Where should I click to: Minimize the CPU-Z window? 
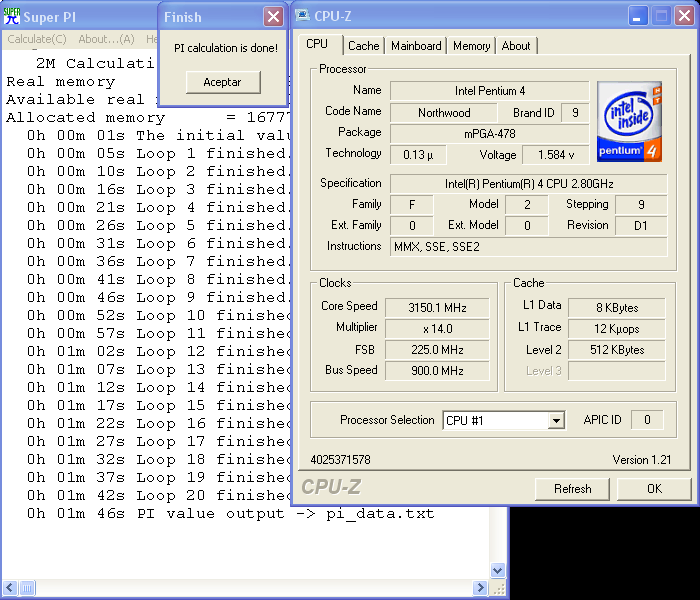pos(636,16)
